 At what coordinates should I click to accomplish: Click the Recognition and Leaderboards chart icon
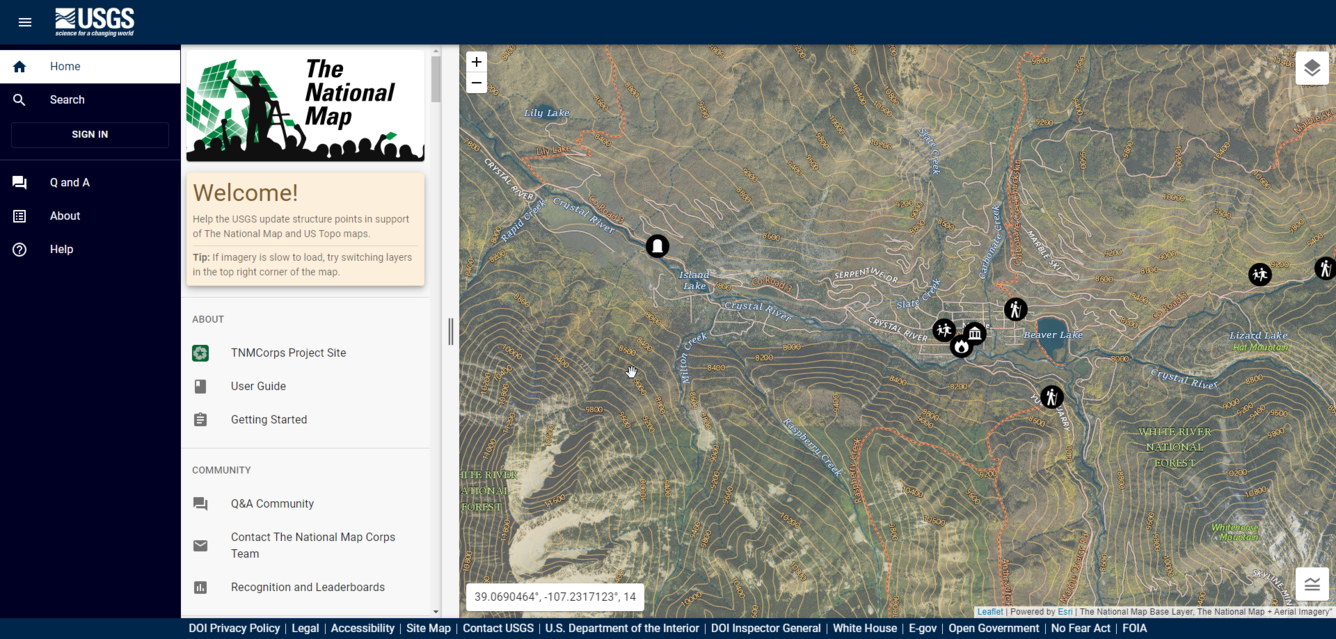pos(200,587)
